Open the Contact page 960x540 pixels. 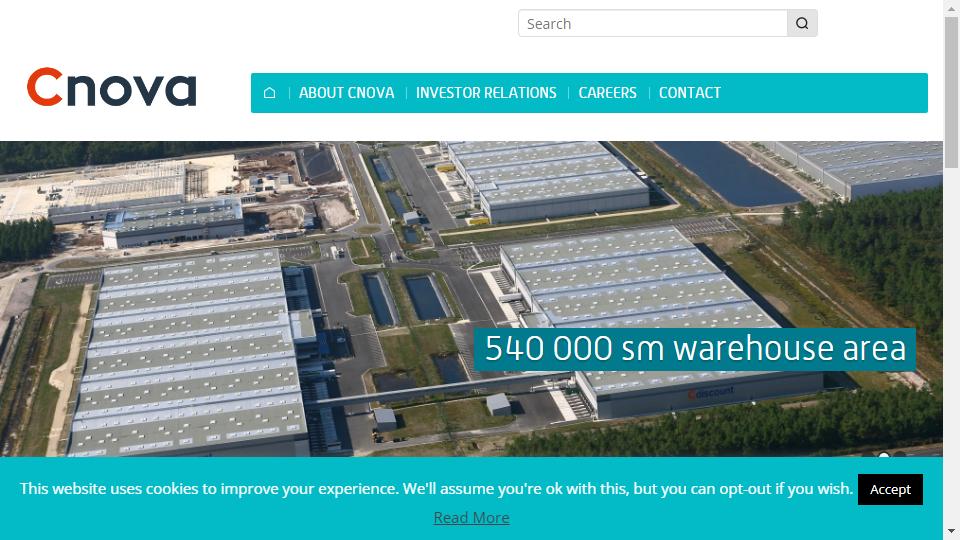pos(689,92)
